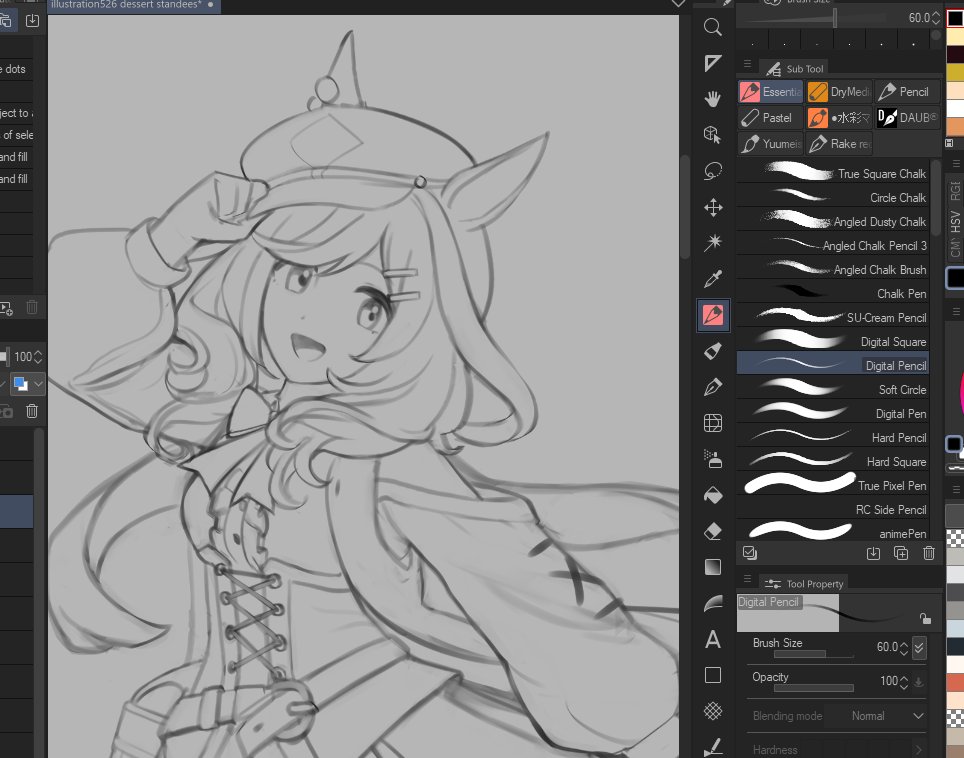Screen dimensions: 964x758
Task: Select the Hand move tool
Action: [713, 98]
